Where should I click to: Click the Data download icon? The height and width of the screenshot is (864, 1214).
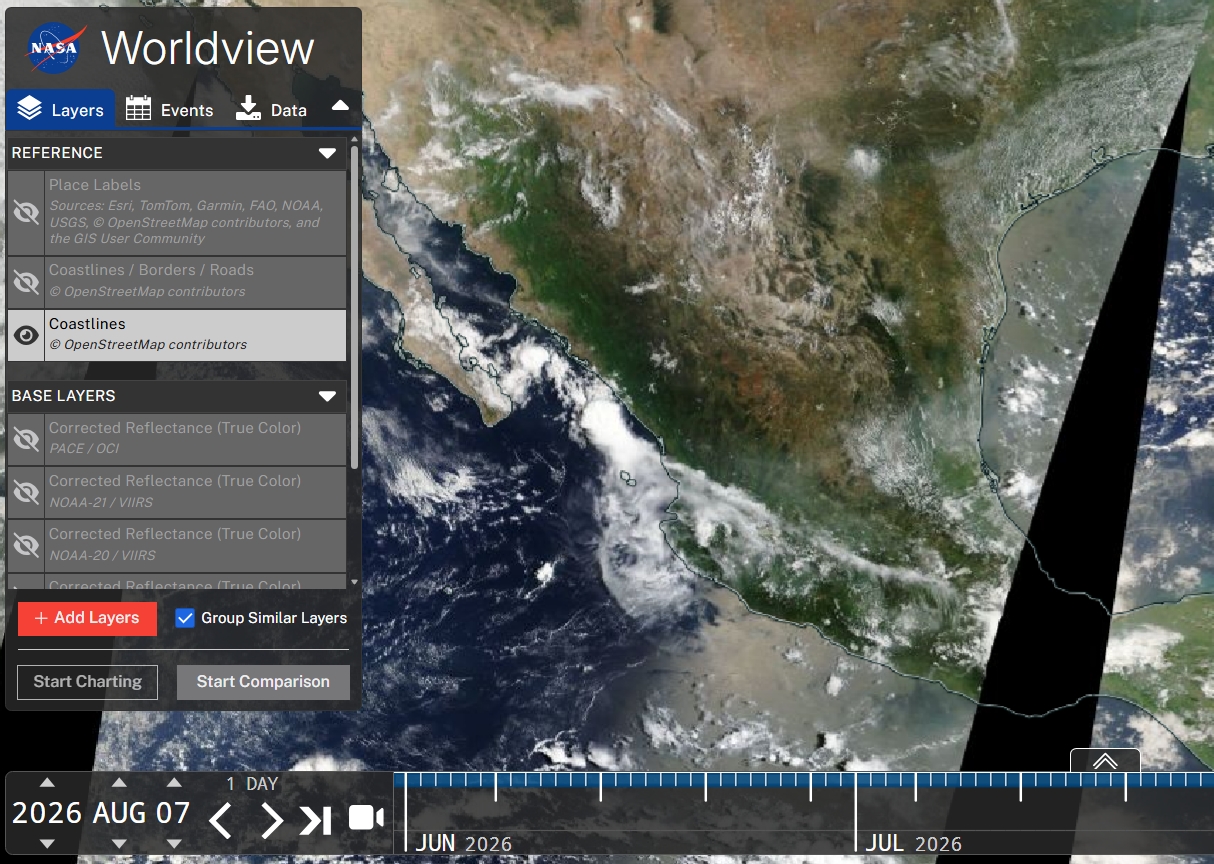pos(248,108)
